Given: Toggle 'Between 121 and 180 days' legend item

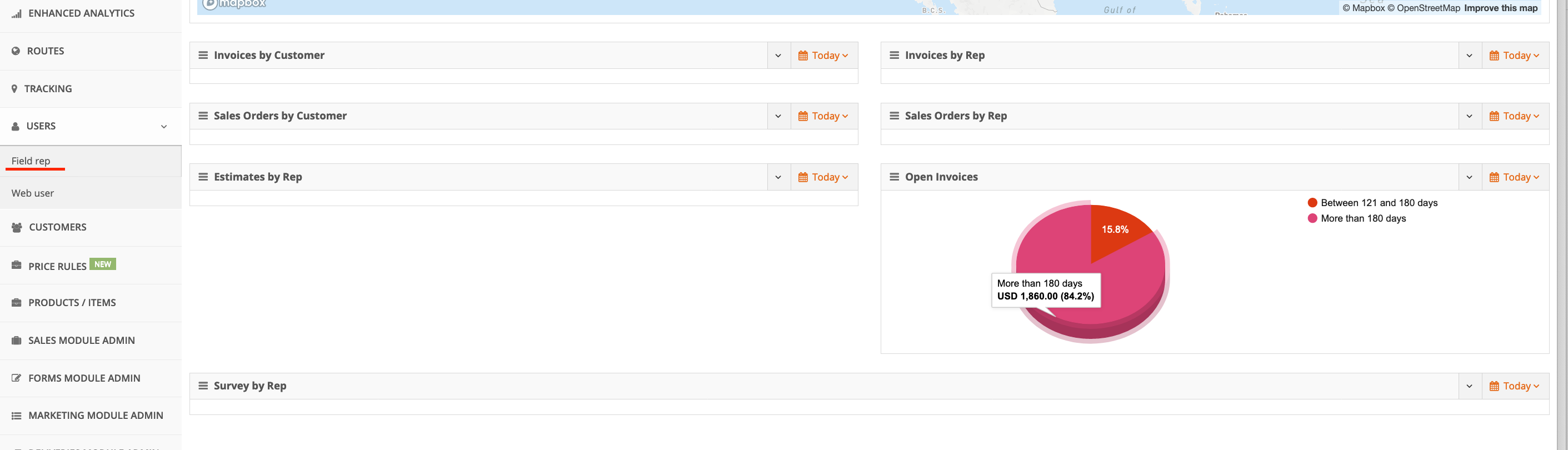Looking at the screenshot, I should click(1378, 203).
